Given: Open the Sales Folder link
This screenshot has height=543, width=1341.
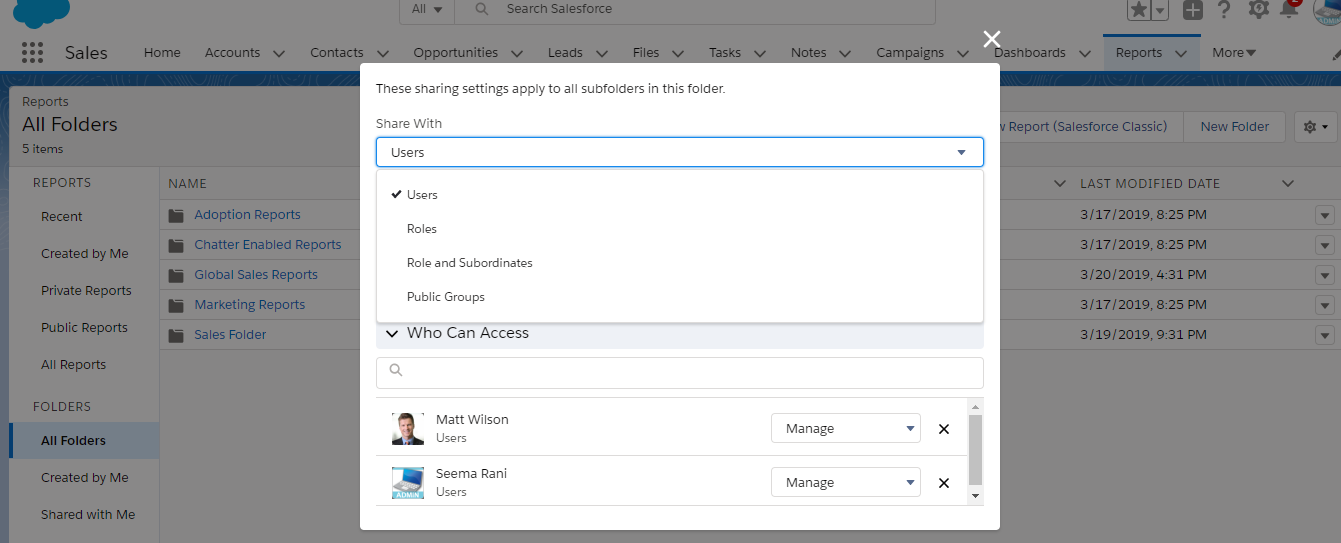Looking at the screenshot, I should tap(230, 335).
